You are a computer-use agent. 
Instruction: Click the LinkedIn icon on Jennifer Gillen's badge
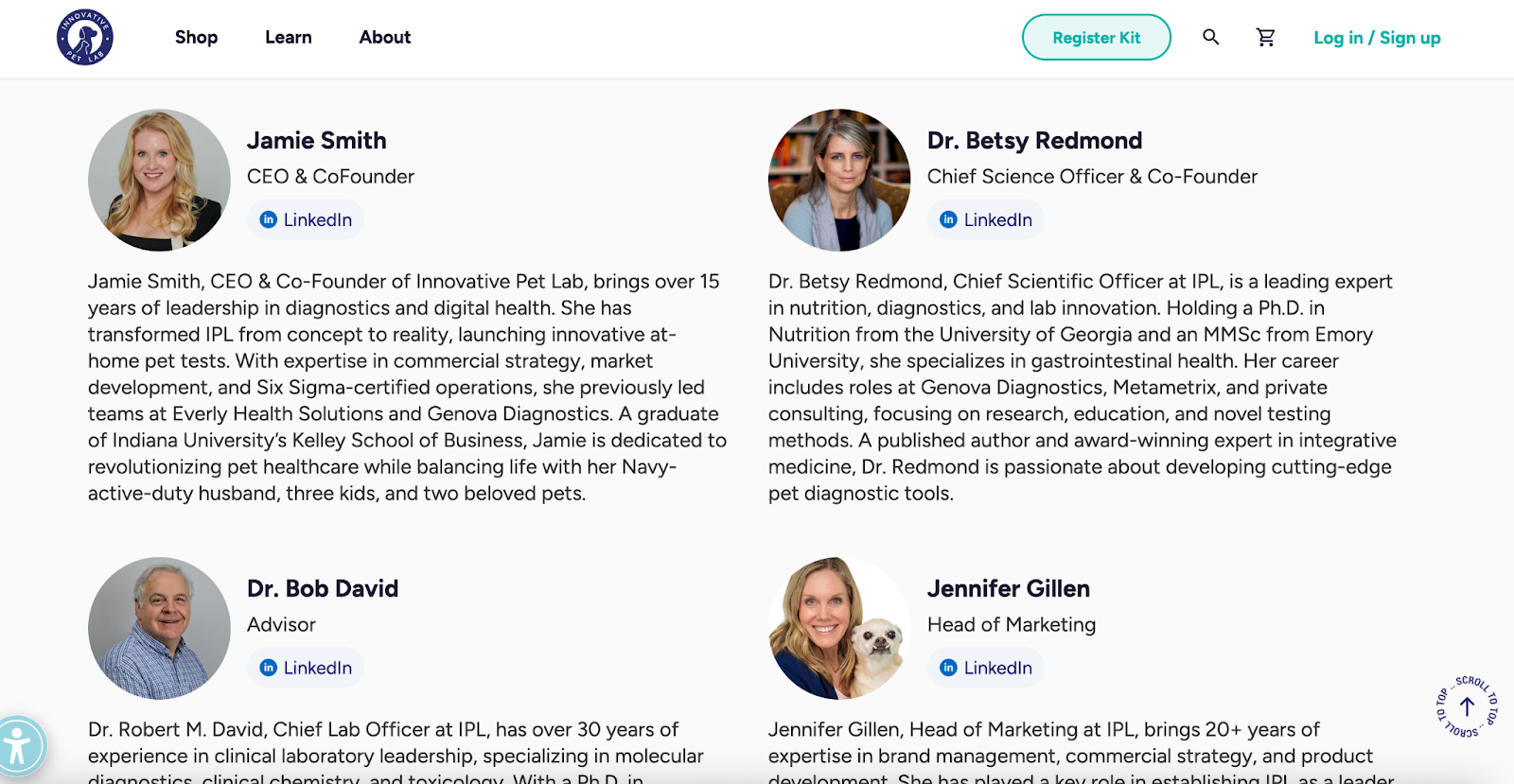tap(948, 667)
